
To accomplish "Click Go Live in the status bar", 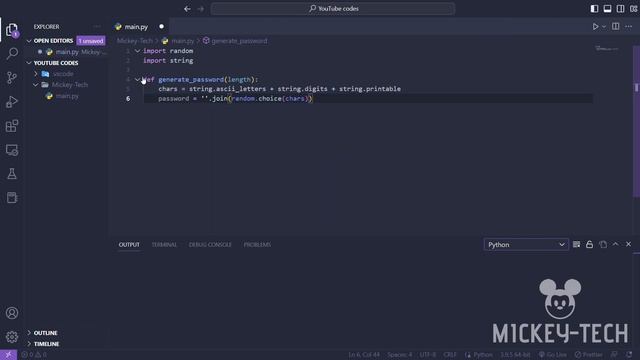I will coord(553,355).
